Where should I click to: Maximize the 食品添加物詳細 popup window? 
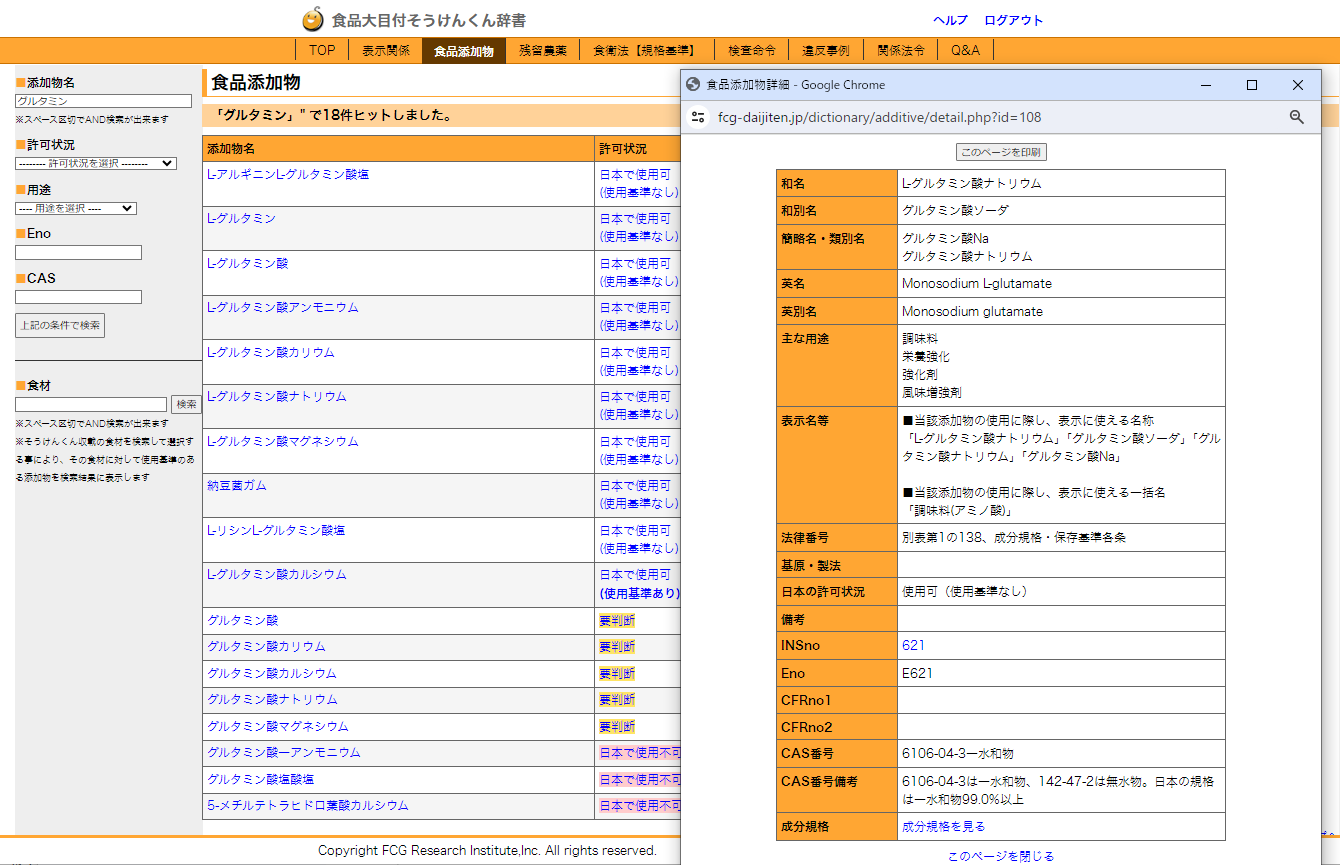[1251, 85]
